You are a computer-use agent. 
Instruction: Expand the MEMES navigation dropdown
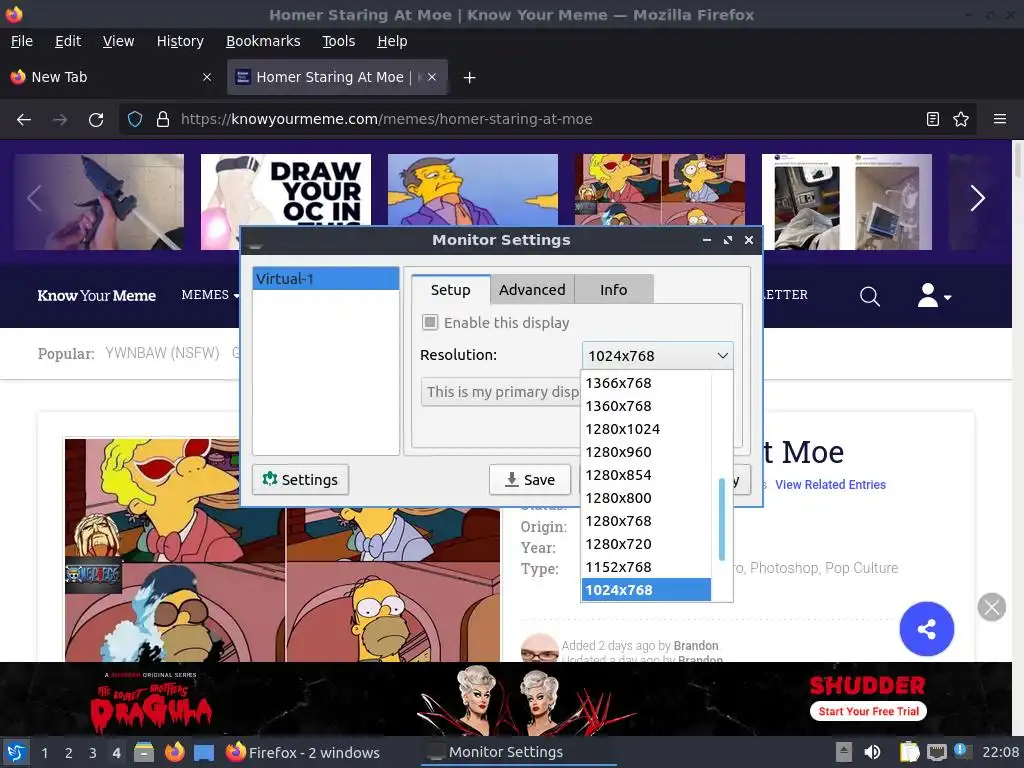point(210,295)
